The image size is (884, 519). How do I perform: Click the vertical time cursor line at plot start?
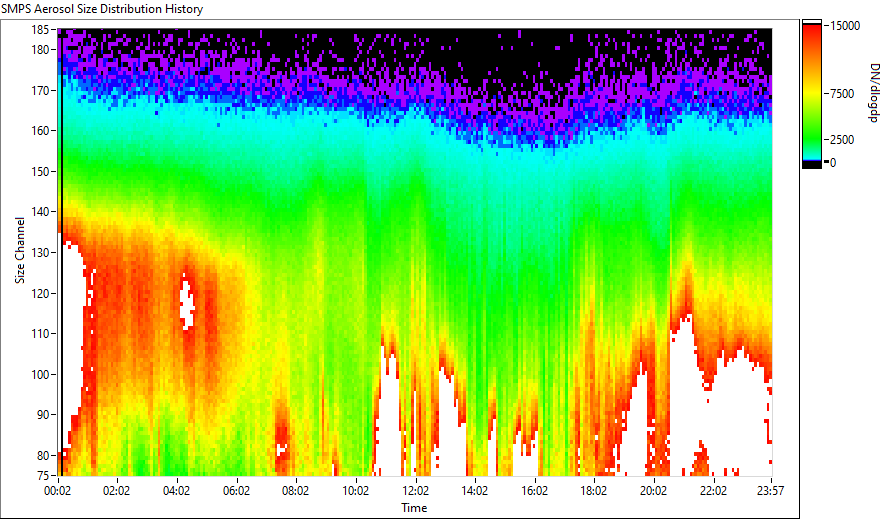pos(61,252)
